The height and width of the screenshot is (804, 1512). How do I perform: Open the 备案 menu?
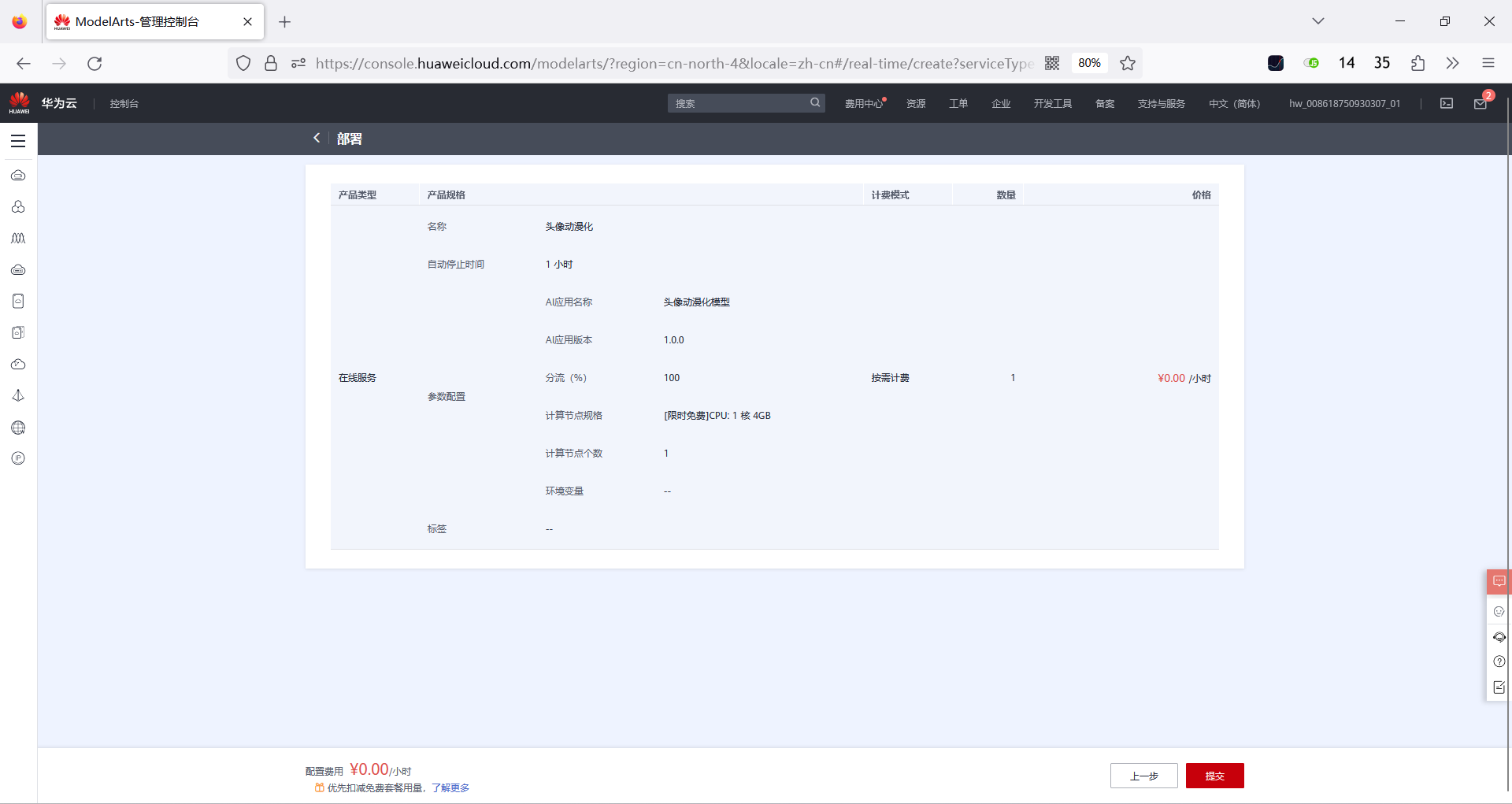[1105, 103]
